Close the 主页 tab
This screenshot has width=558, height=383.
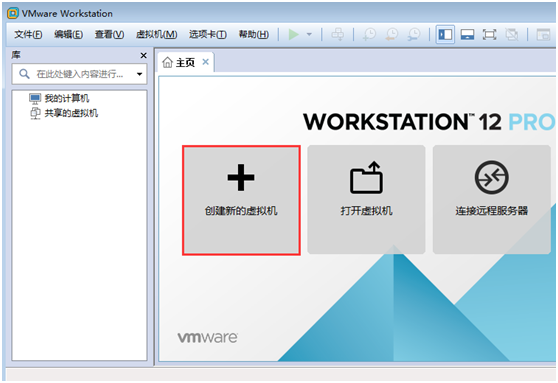(205, 62)
